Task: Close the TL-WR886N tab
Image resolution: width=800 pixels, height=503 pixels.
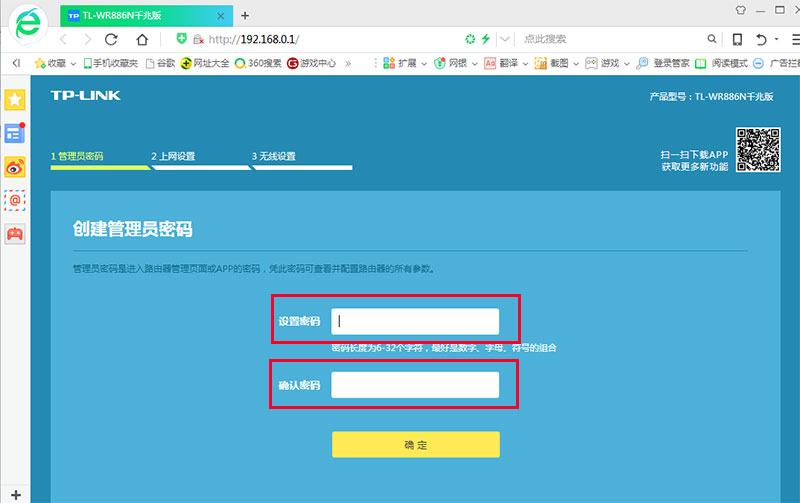Action: [220, 16]
